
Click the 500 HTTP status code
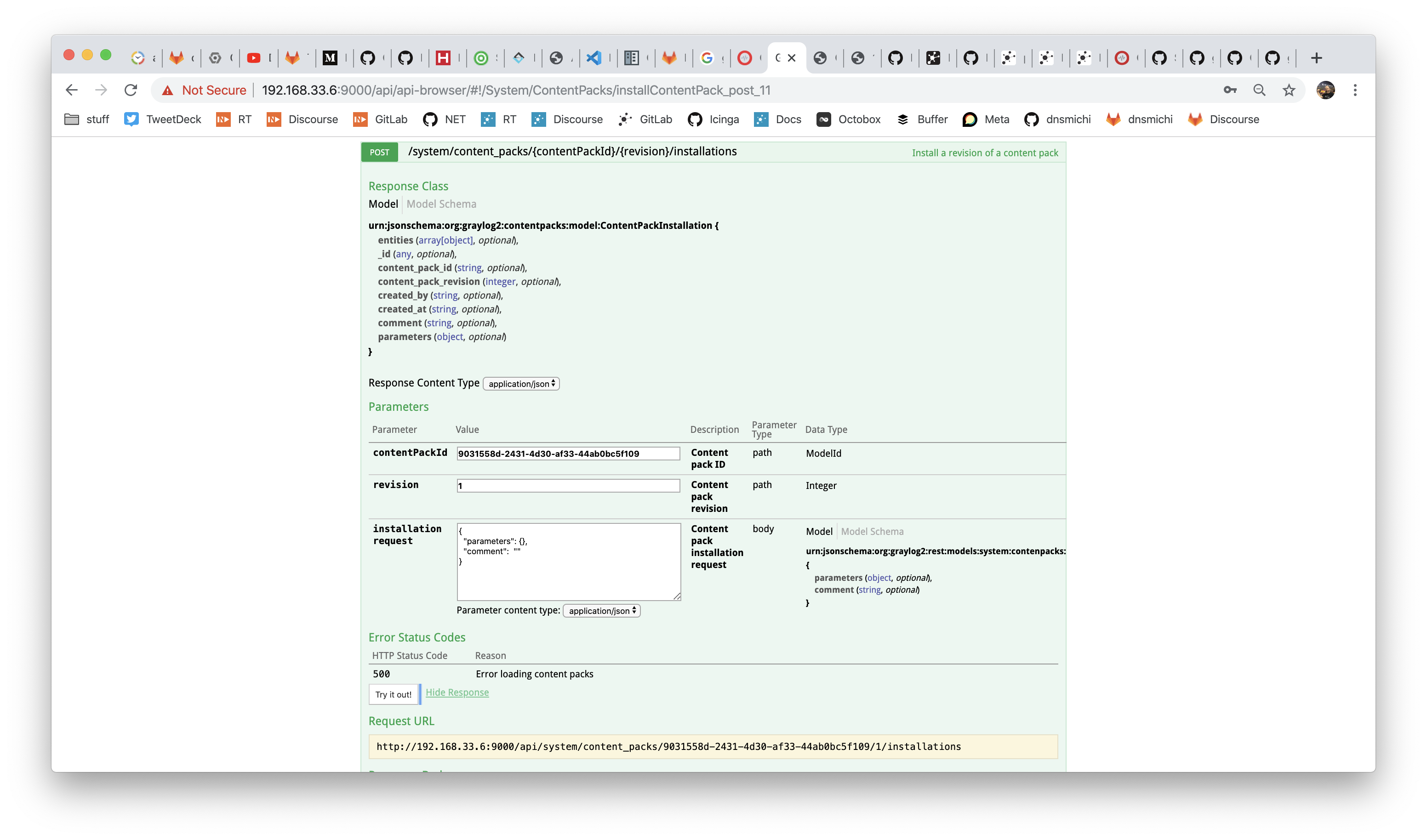381,674
